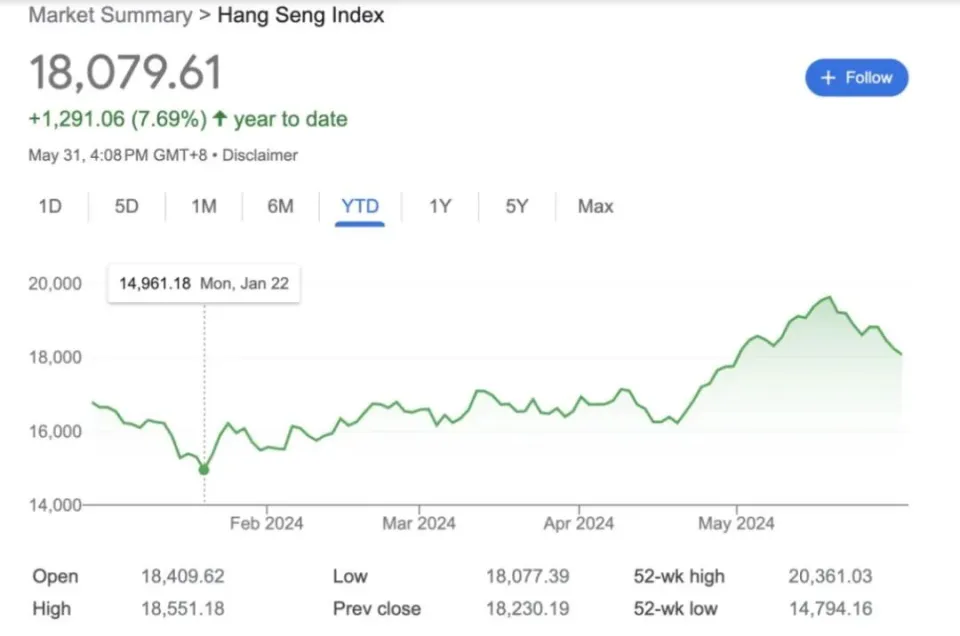Image resolution: width=960 pixels, height=636 pixels.
Task: Choose the 5Y time range tab
Action: point(516,206)
